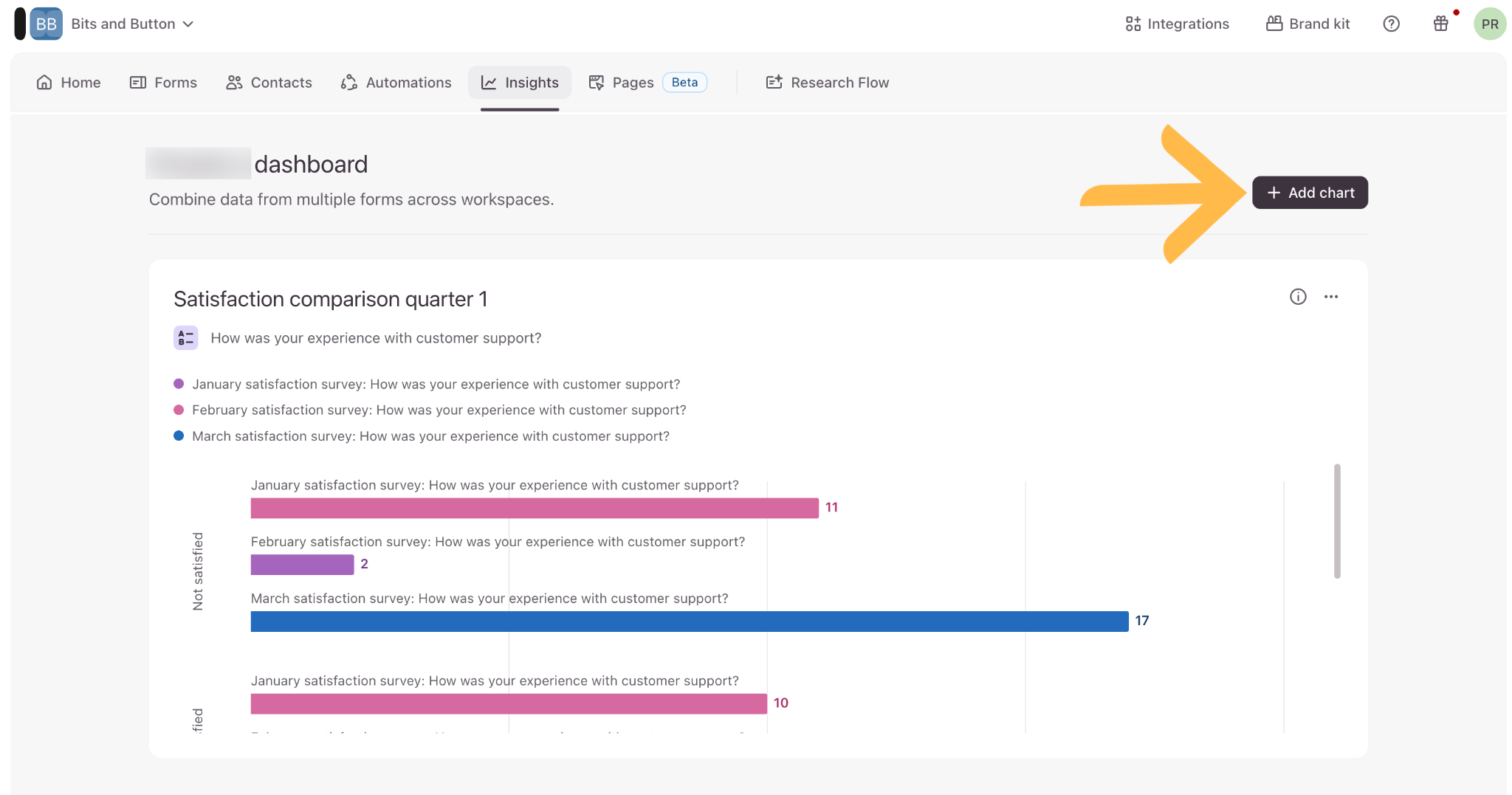Open the chart three-dot options menu

(x=1331, y=297)
